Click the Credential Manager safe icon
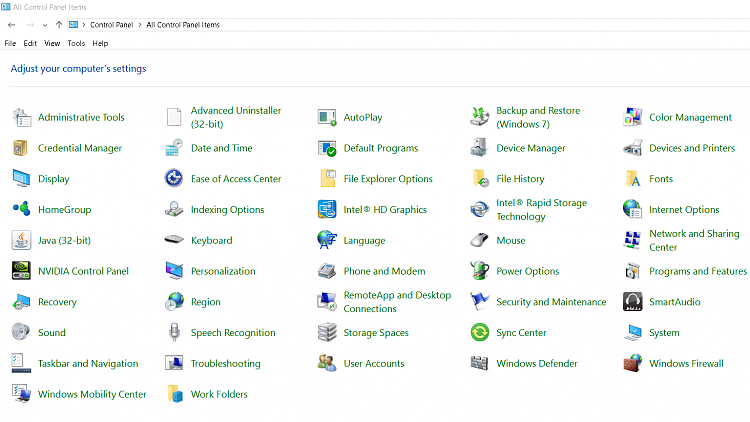The width and height of the screenshot is (750, 422). (21, 148)
